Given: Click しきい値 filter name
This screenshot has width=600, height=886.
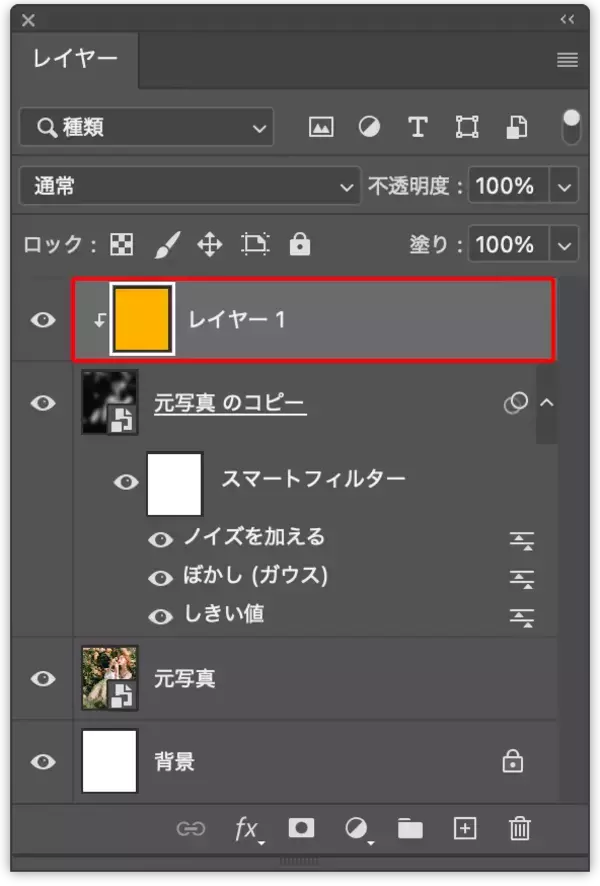Looking at the screenshot, I should [x=224, y=613].
